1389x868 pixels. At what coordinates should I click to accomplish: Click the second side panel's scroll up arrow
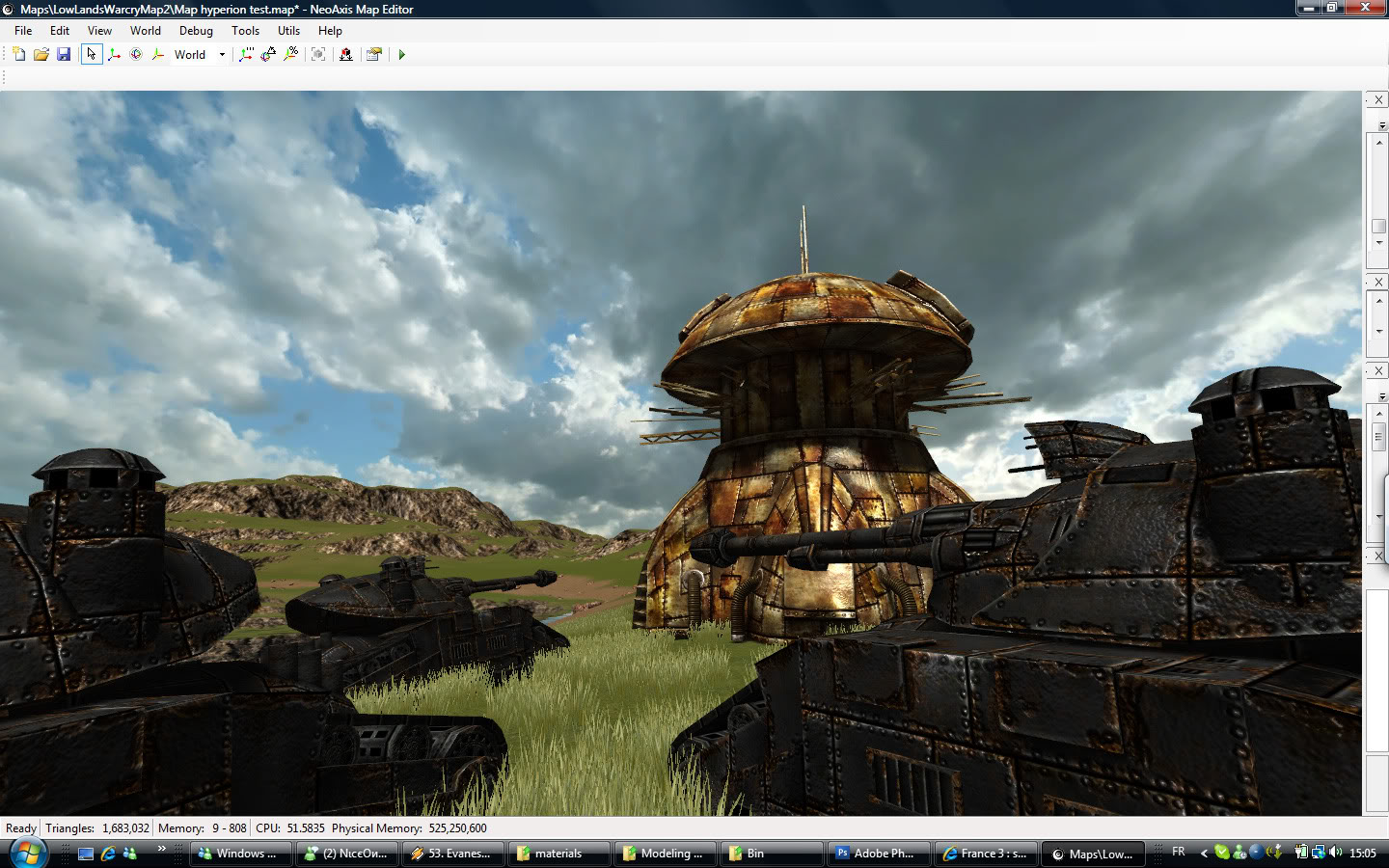click(x=1379, y=301)
